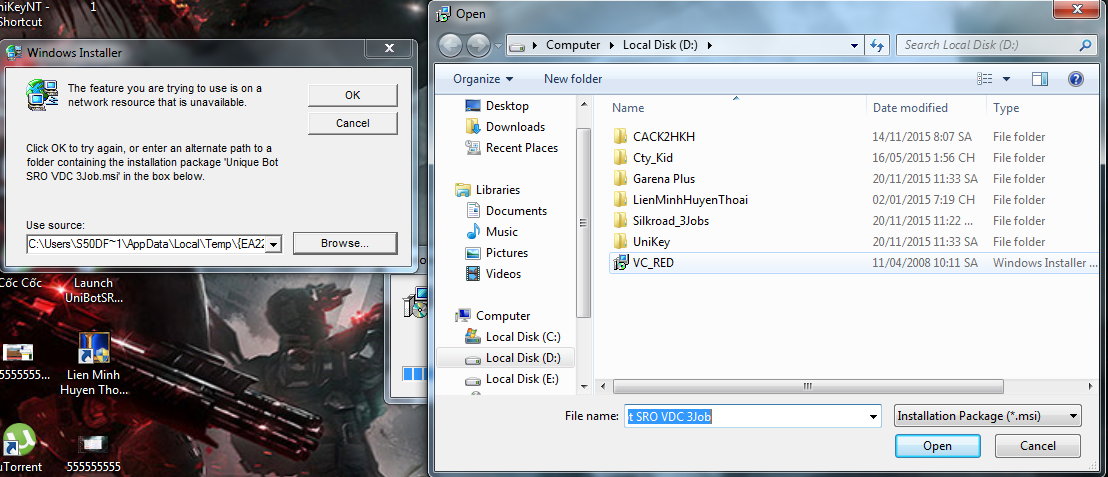Viewport: 1108px width, 477px height.
Task: Click OK in Windows Installer dialog
Action: point(353,95)
